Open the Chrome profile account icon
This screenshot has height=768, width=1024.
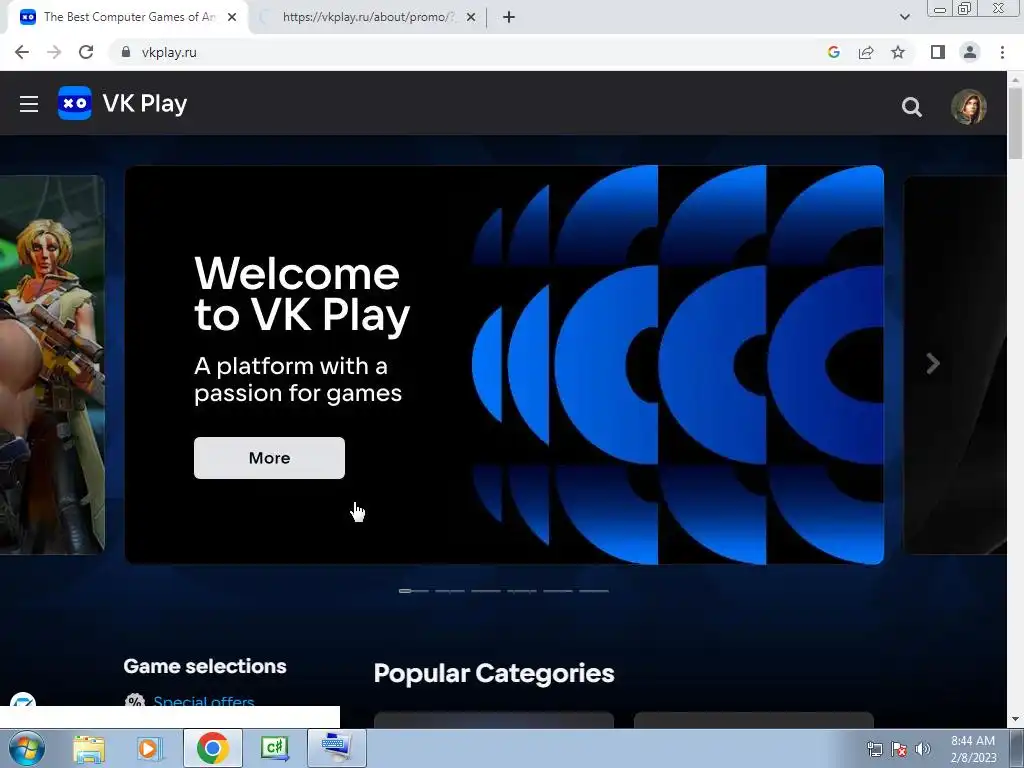pos(970,52)
